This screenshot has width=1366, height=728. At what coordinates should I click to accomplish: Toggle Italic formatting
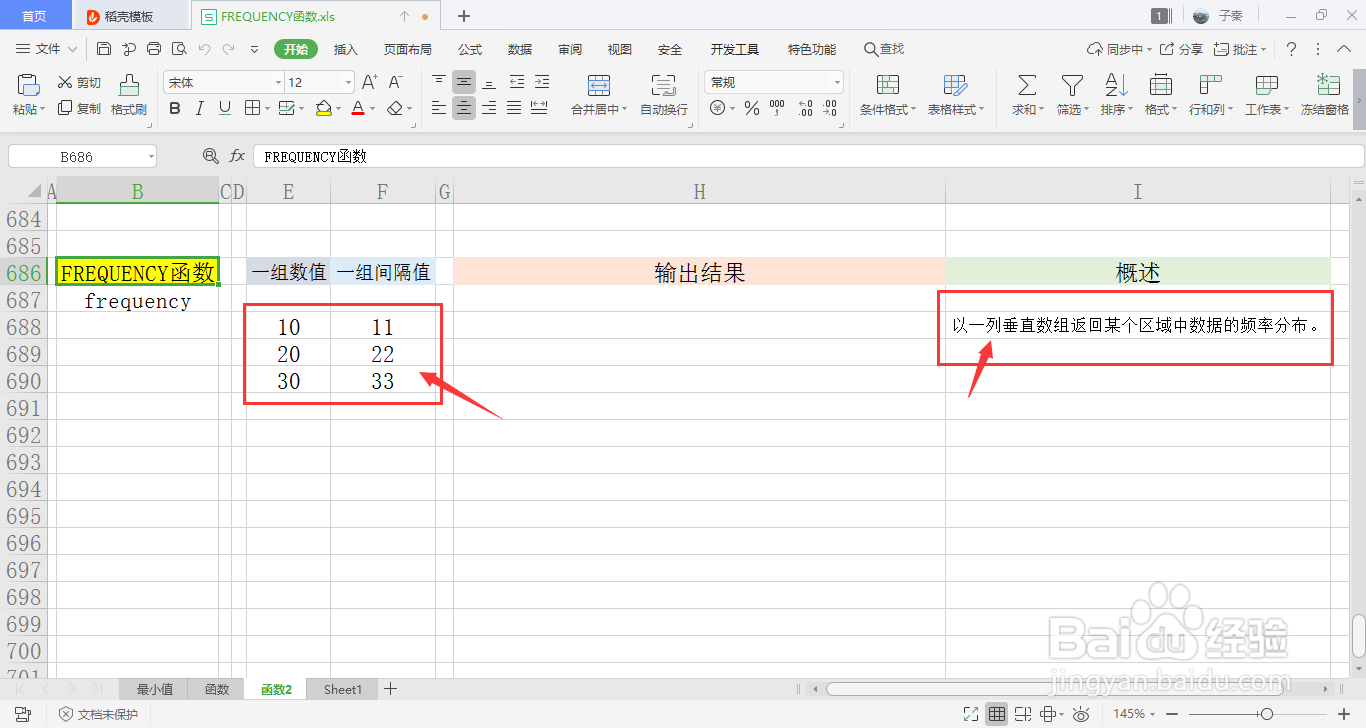tap(200, 108)
